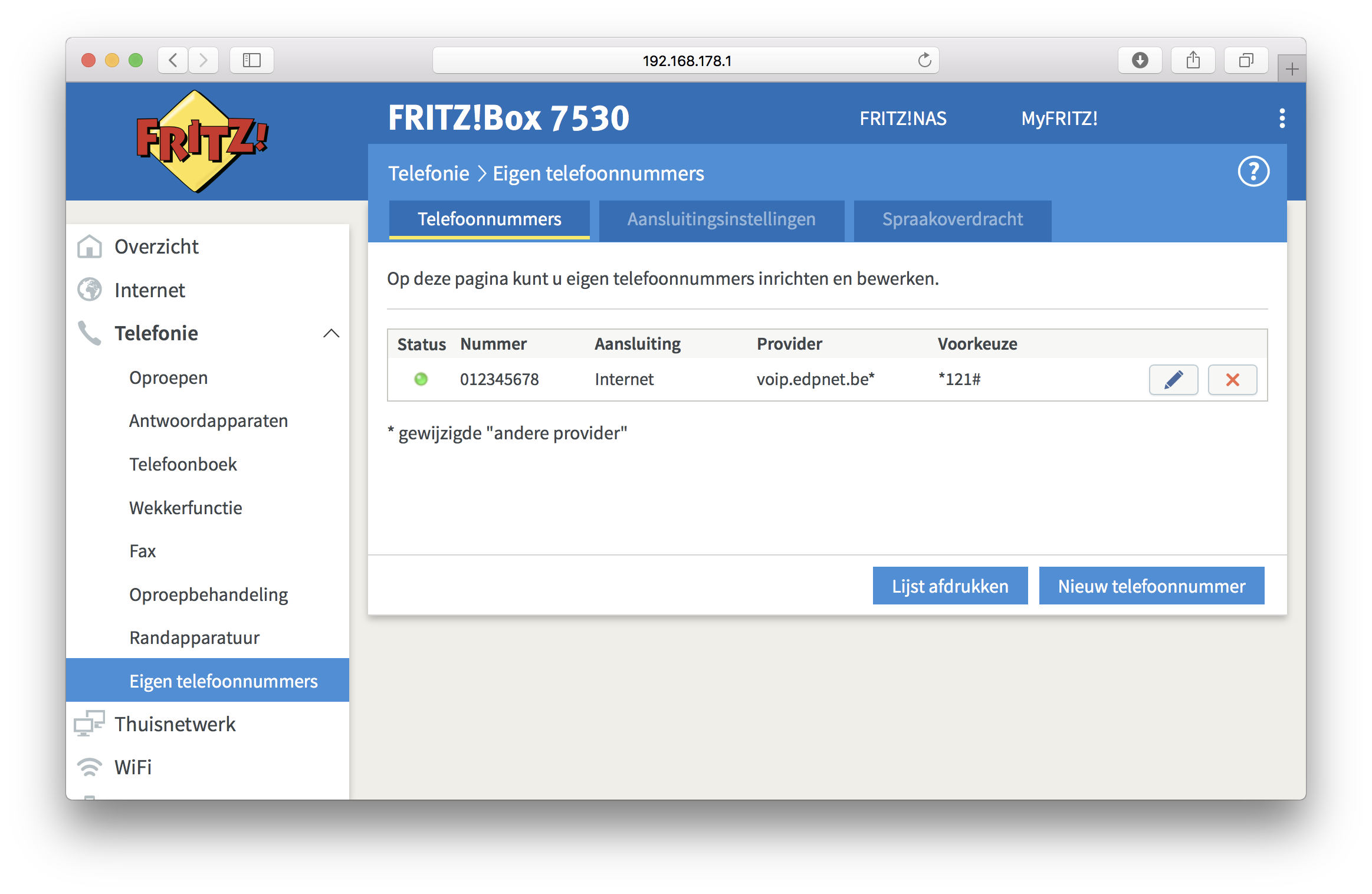The width and height of the screenshot is (1372, 894).
Task: Click the Internet globe icon
Action: [x=90, y=290]
